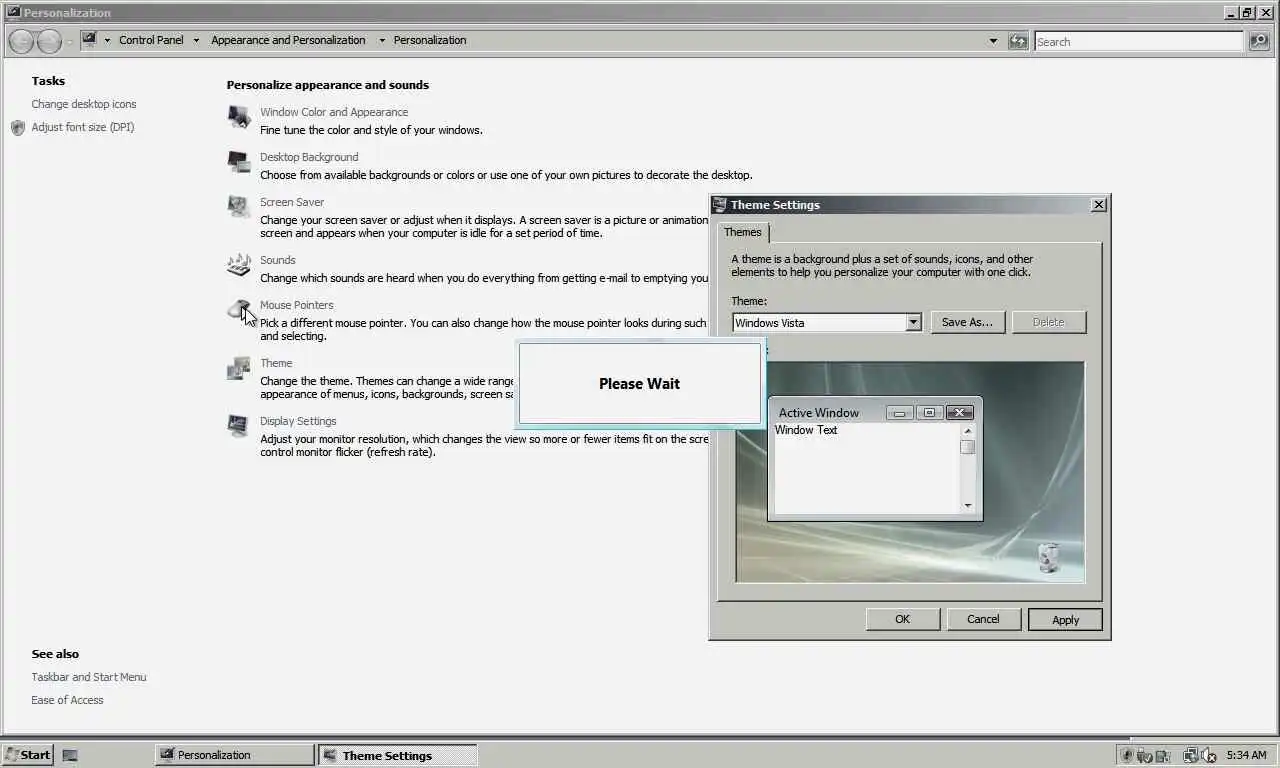1280x768 pixels.
Task: Click the Personalization window title bar icon
Action: (13, 12)
